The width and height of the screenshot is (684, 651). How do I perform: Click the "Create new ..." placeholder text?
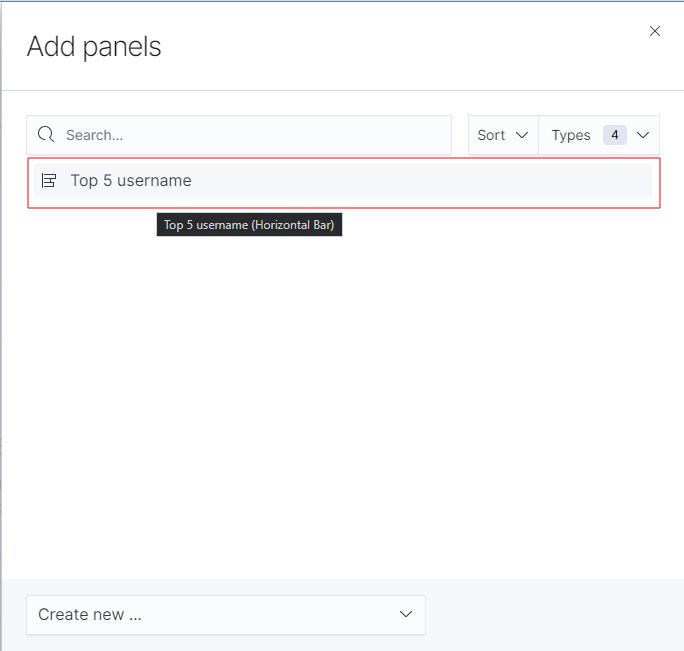pos(90,615)
